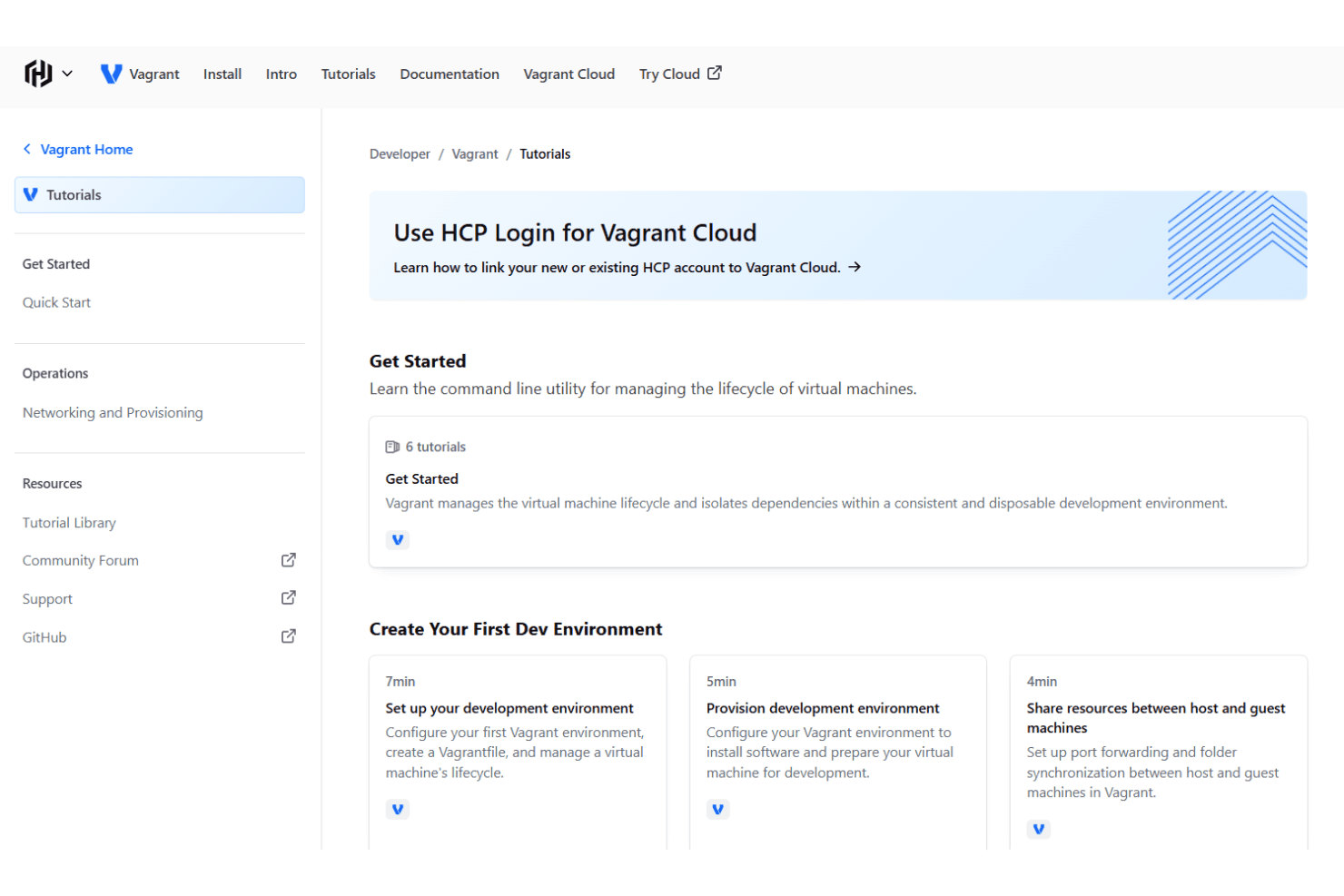Click Vagrant badge in the 4min tutorial card
The image size is (1344, 896).
(1039, 830)
